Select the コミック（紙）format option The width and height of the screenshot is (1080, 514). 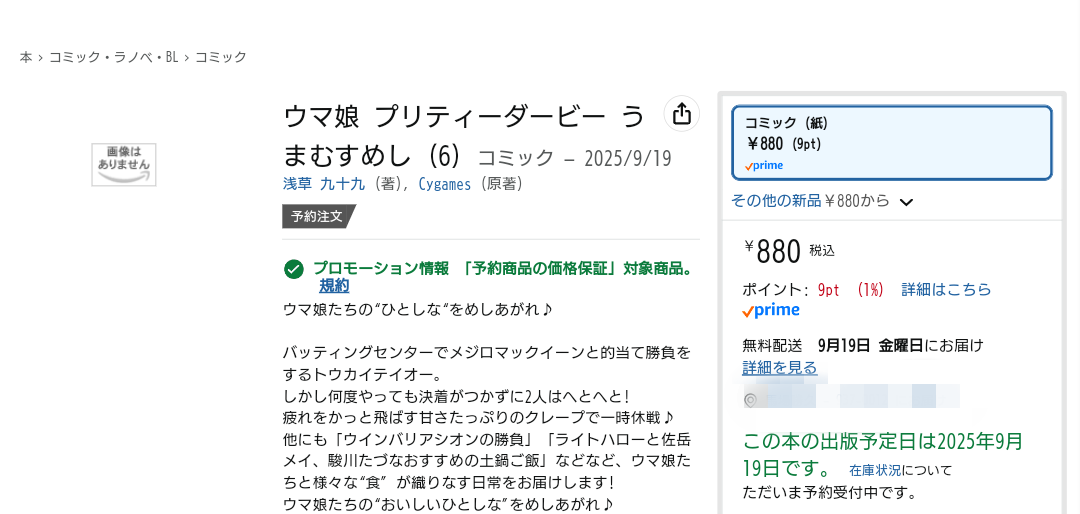(x=891, y=143)
